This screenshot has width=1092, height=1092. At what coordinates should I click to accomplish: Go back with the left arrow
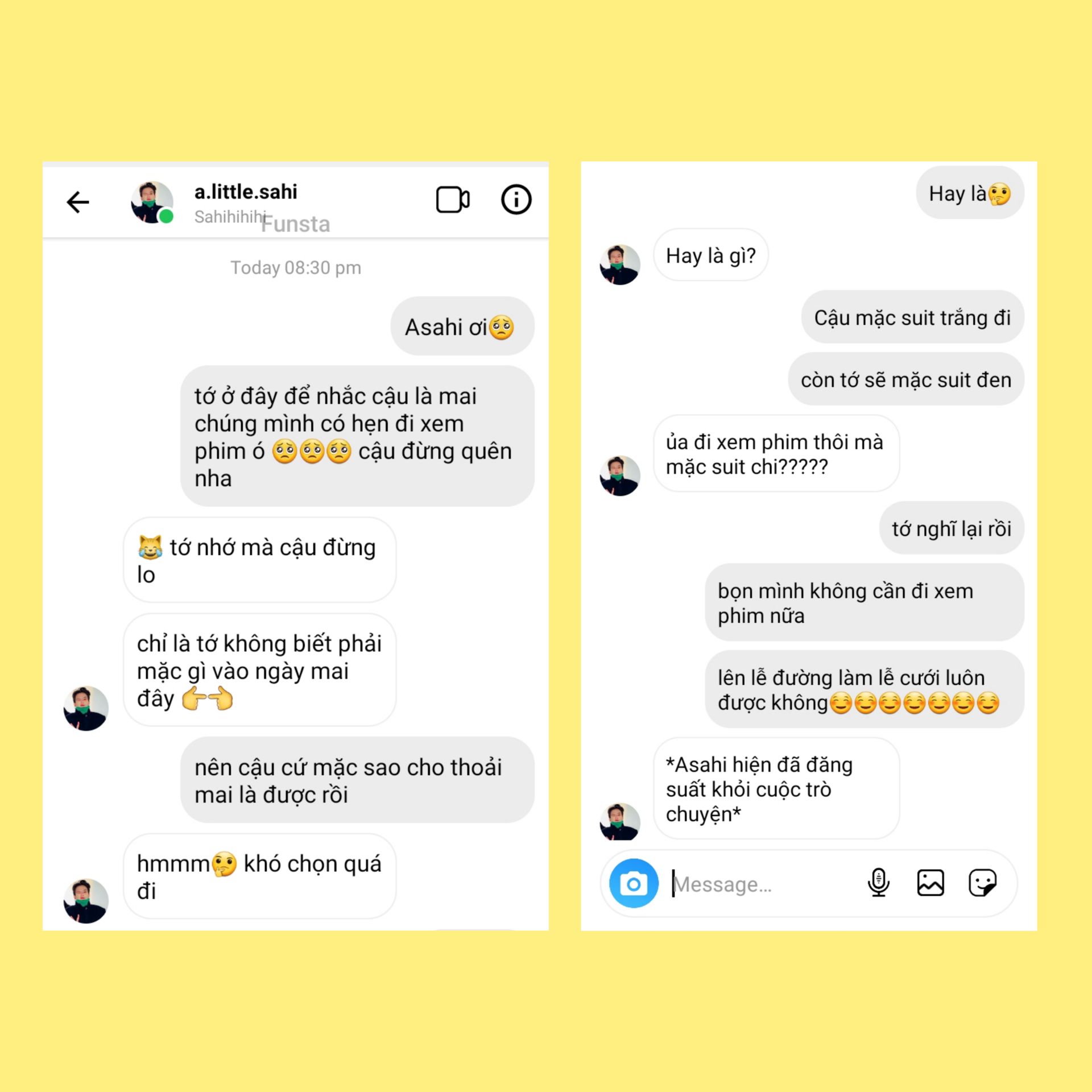(78, 202)
